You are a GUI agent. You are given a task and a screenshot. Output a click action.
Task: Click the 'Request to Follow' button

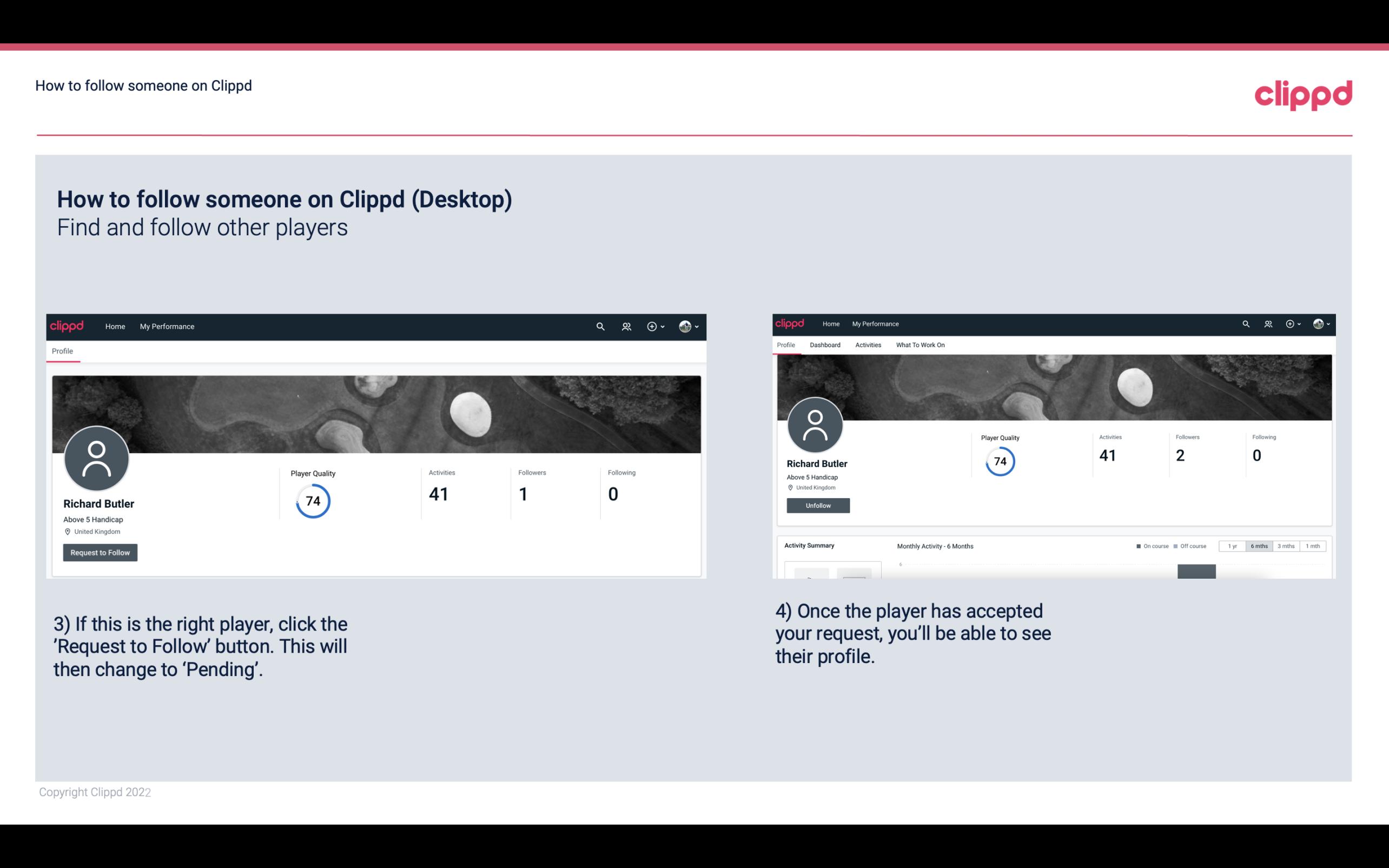[x=100, y=552]
